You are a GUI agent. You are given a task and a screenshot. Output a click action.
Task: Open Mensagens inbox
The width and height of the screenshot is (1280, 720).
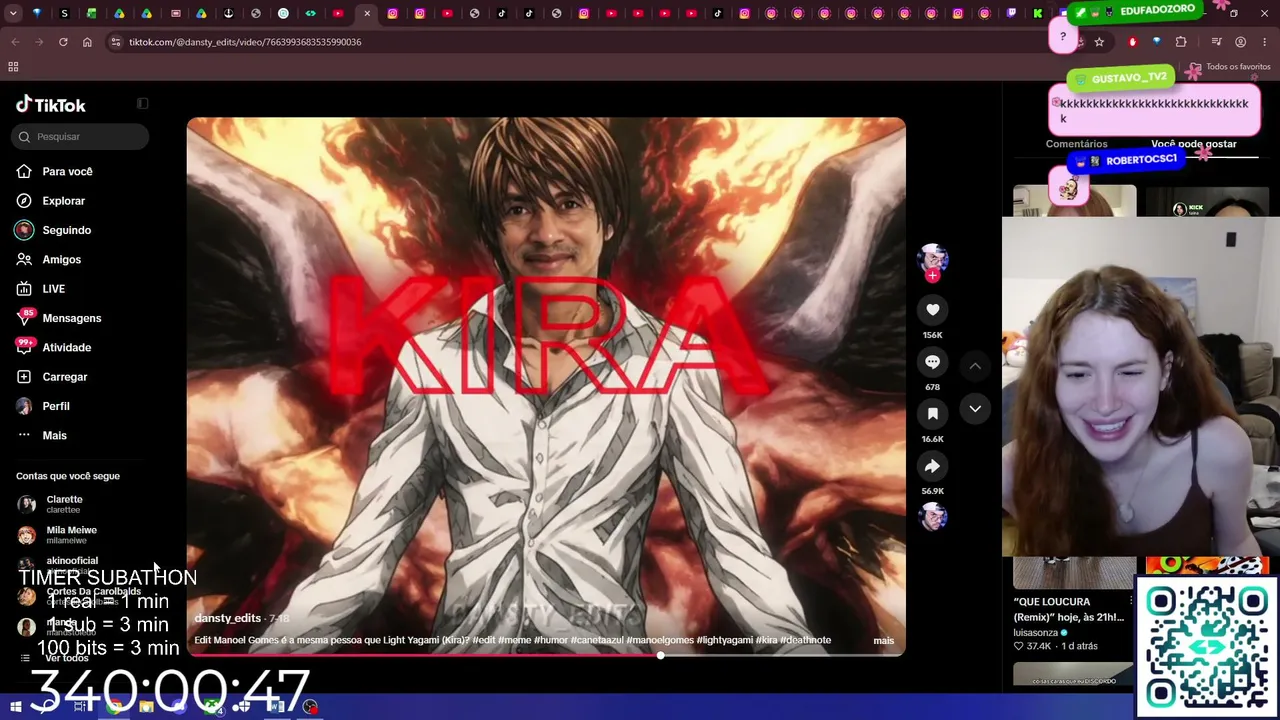[x=59, y=318]
